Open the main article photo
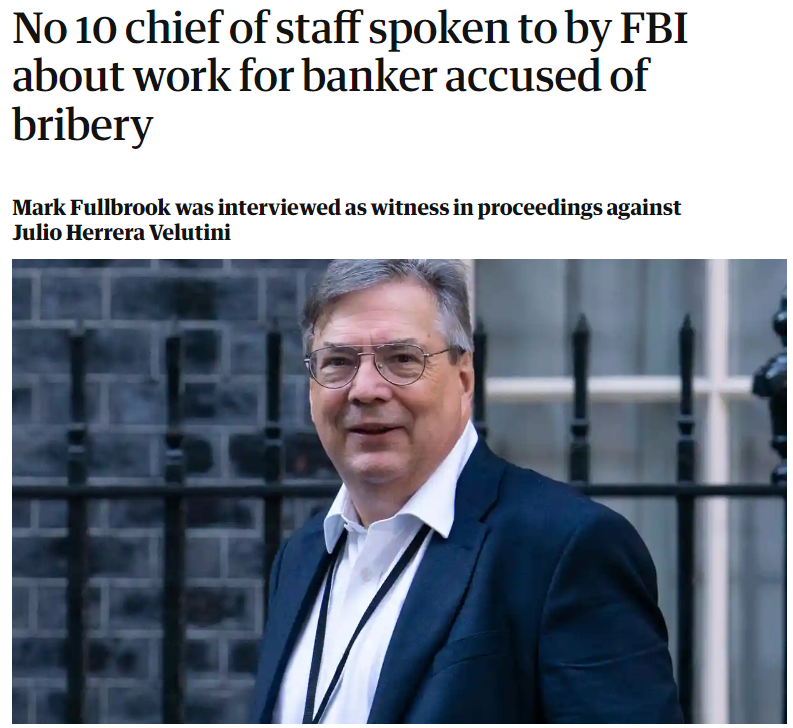The width and height of the screenshot is (793, 728). tap(400, 491)
